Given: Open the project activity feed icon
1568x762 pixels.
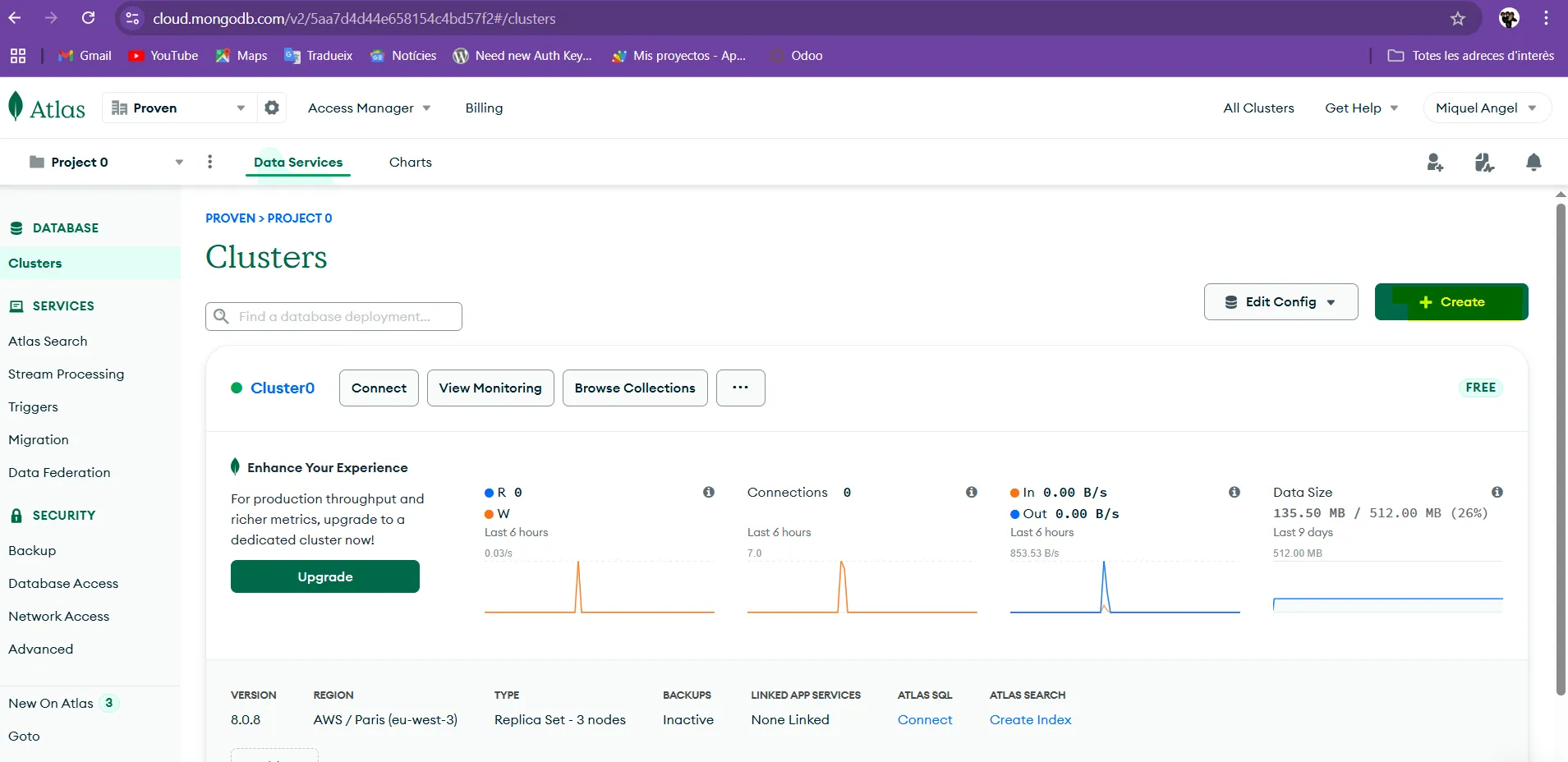Looking at the screenshot, I should (1483, 163).
